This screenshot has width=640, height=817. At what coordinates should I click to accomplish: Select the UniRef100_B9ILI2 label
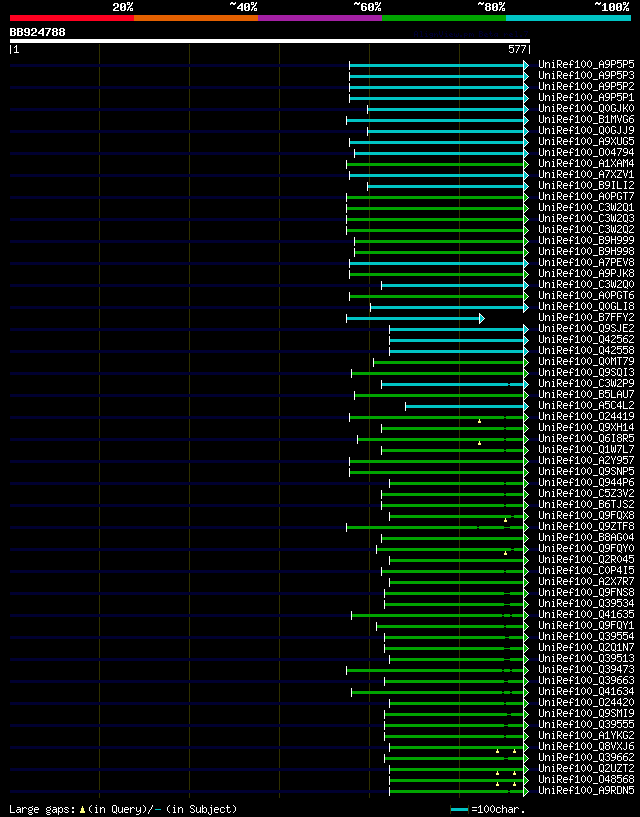point(586,185)
